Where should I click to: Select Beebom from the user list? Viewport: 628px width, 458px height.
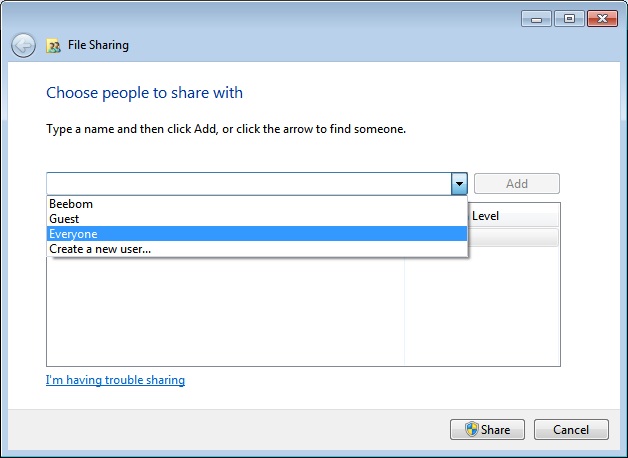(x=70, y=204)
